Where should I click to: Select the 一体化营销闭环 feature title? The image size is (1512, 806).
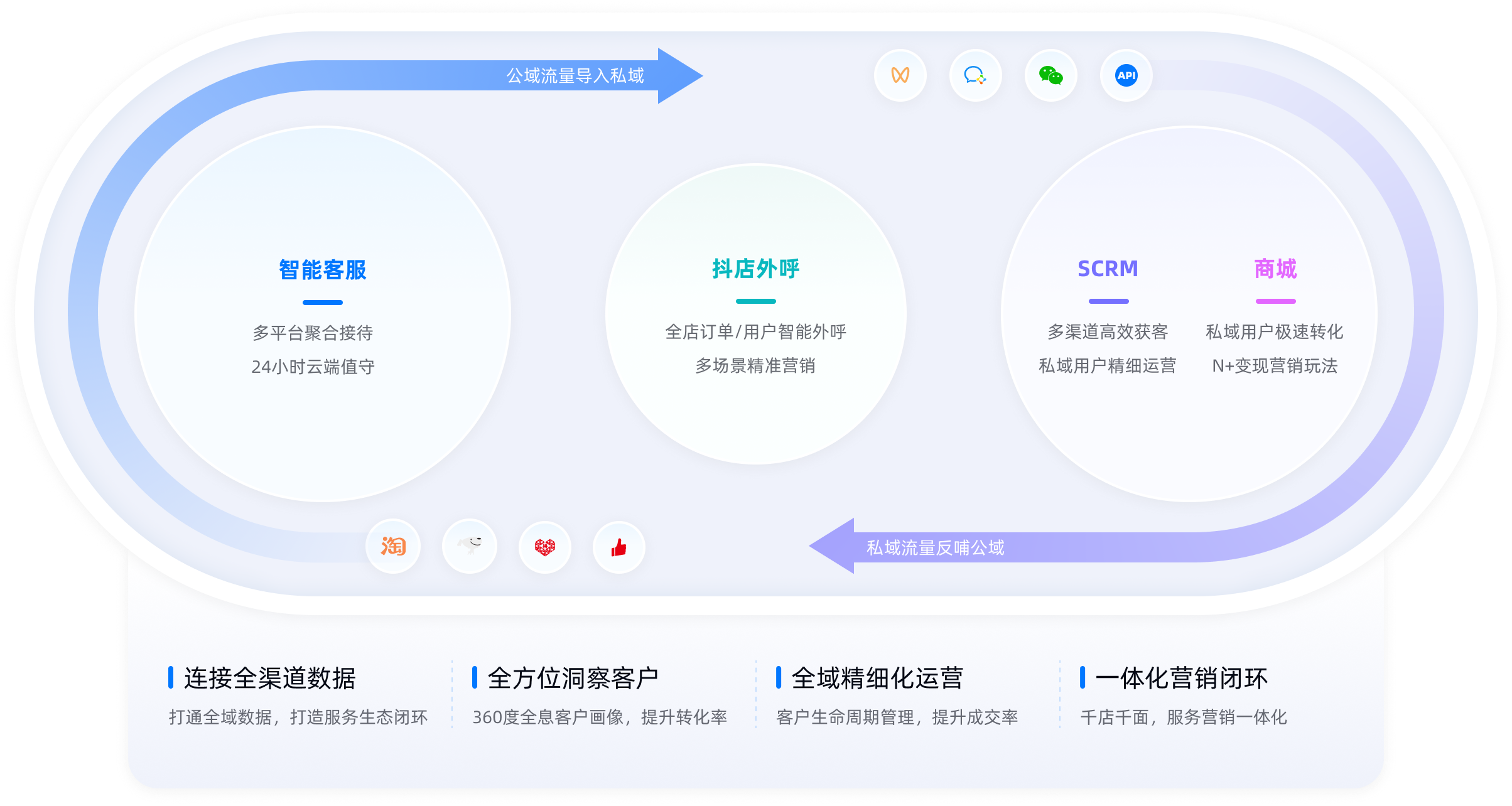tap(1181, 678)
